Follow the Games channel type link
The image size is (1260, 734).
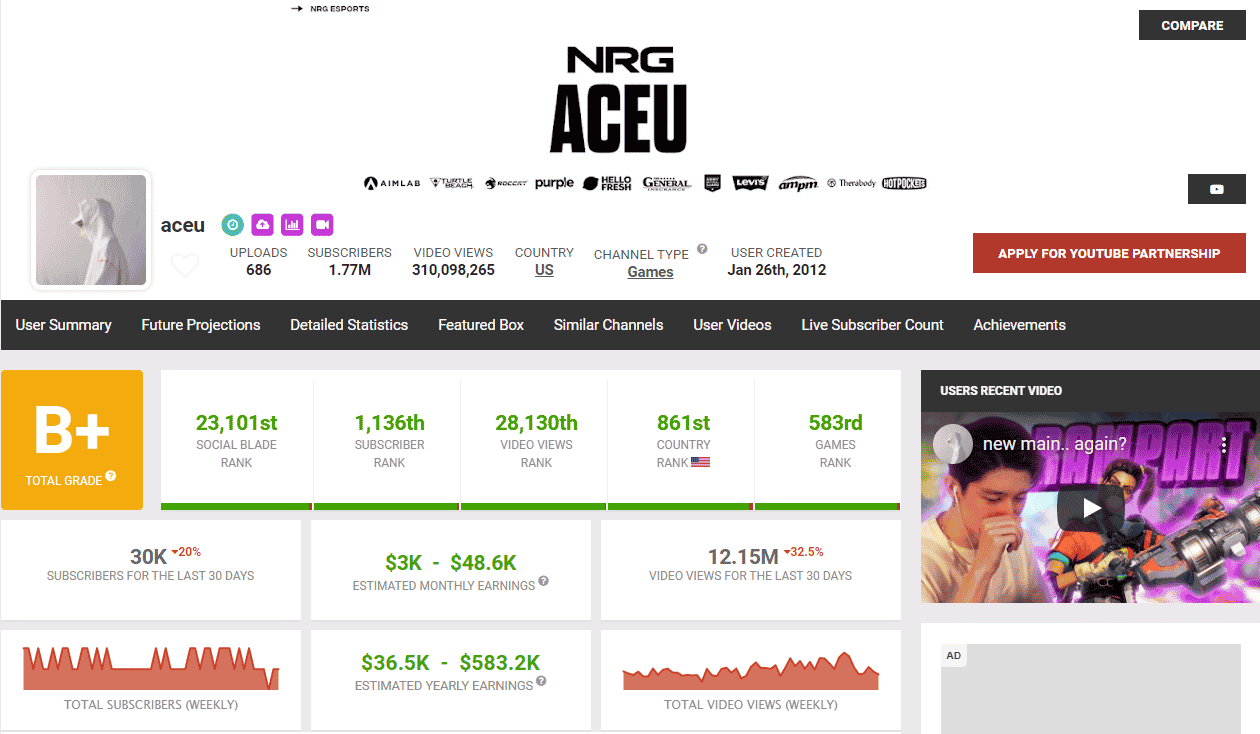[x=650, y=272]
